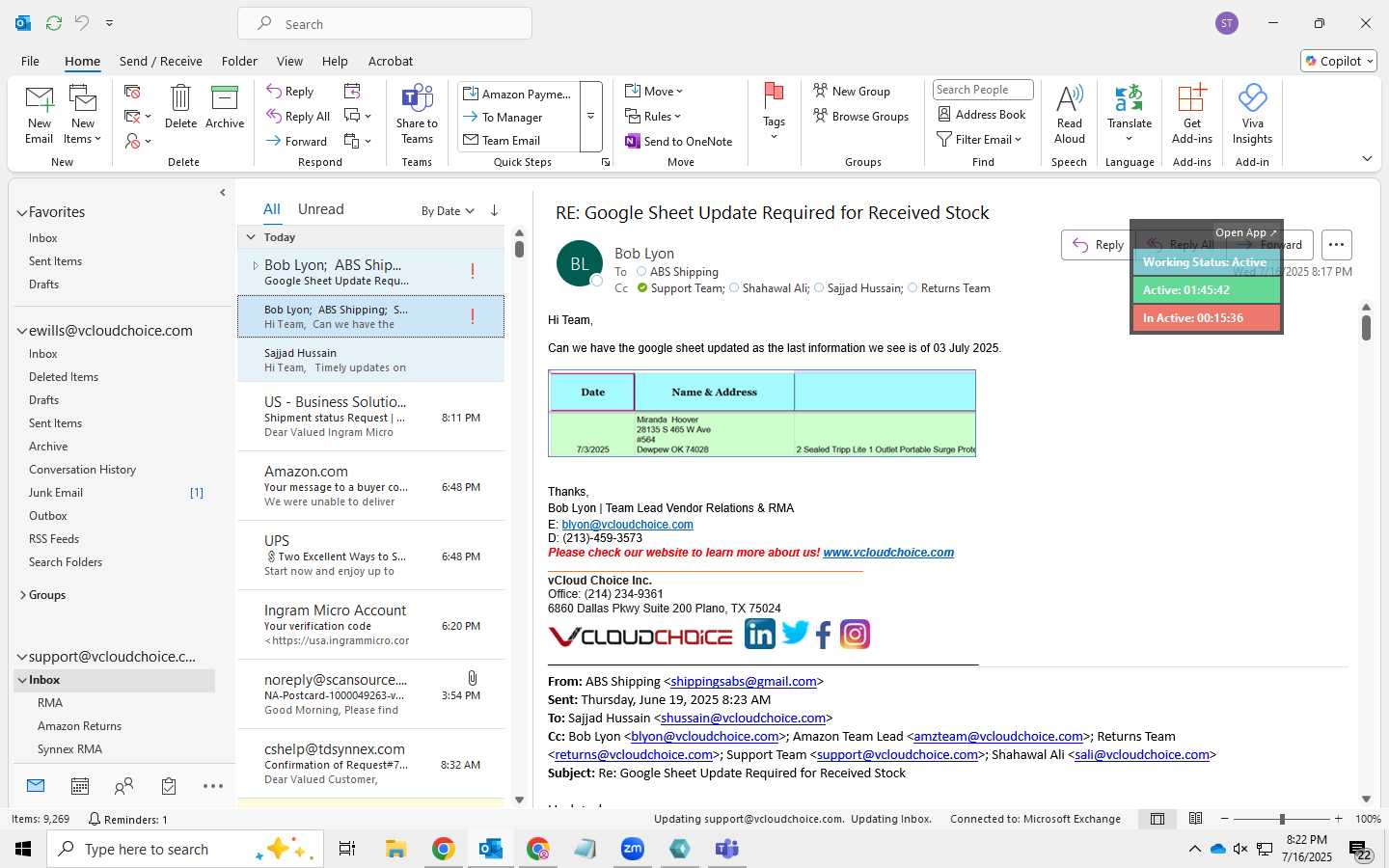Open the By Date sort dropdown
The height and width of the screenshot is (868, 1389).
coord(448,210)
